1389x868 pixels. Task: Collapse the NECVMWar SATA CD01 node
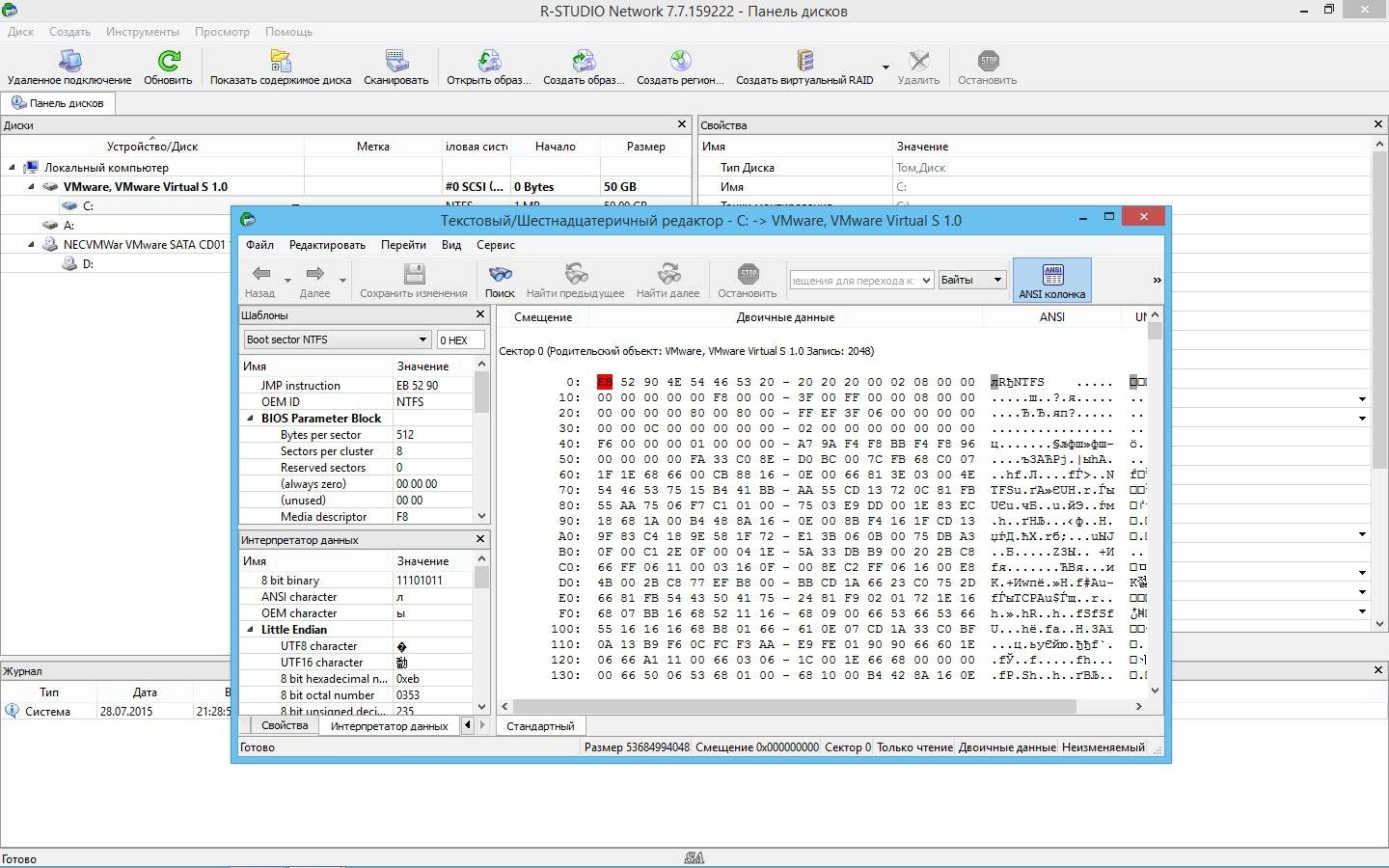tap(31, 245)
